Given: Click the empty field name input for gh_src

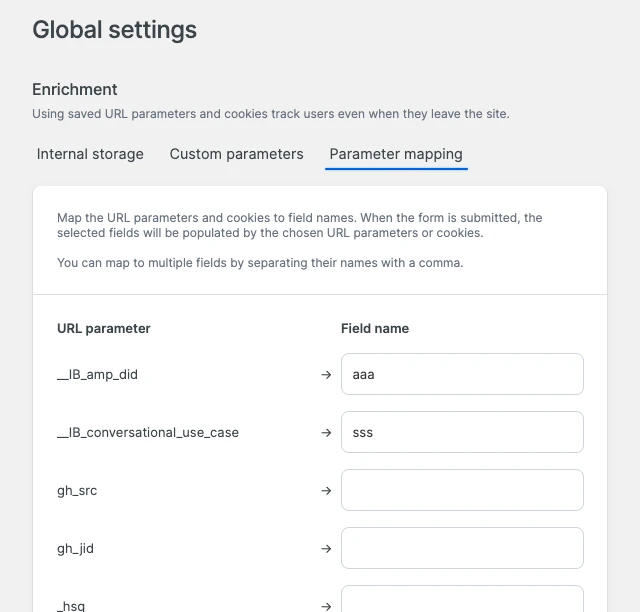Looking at the screenshot, I should tap(462, 490).
